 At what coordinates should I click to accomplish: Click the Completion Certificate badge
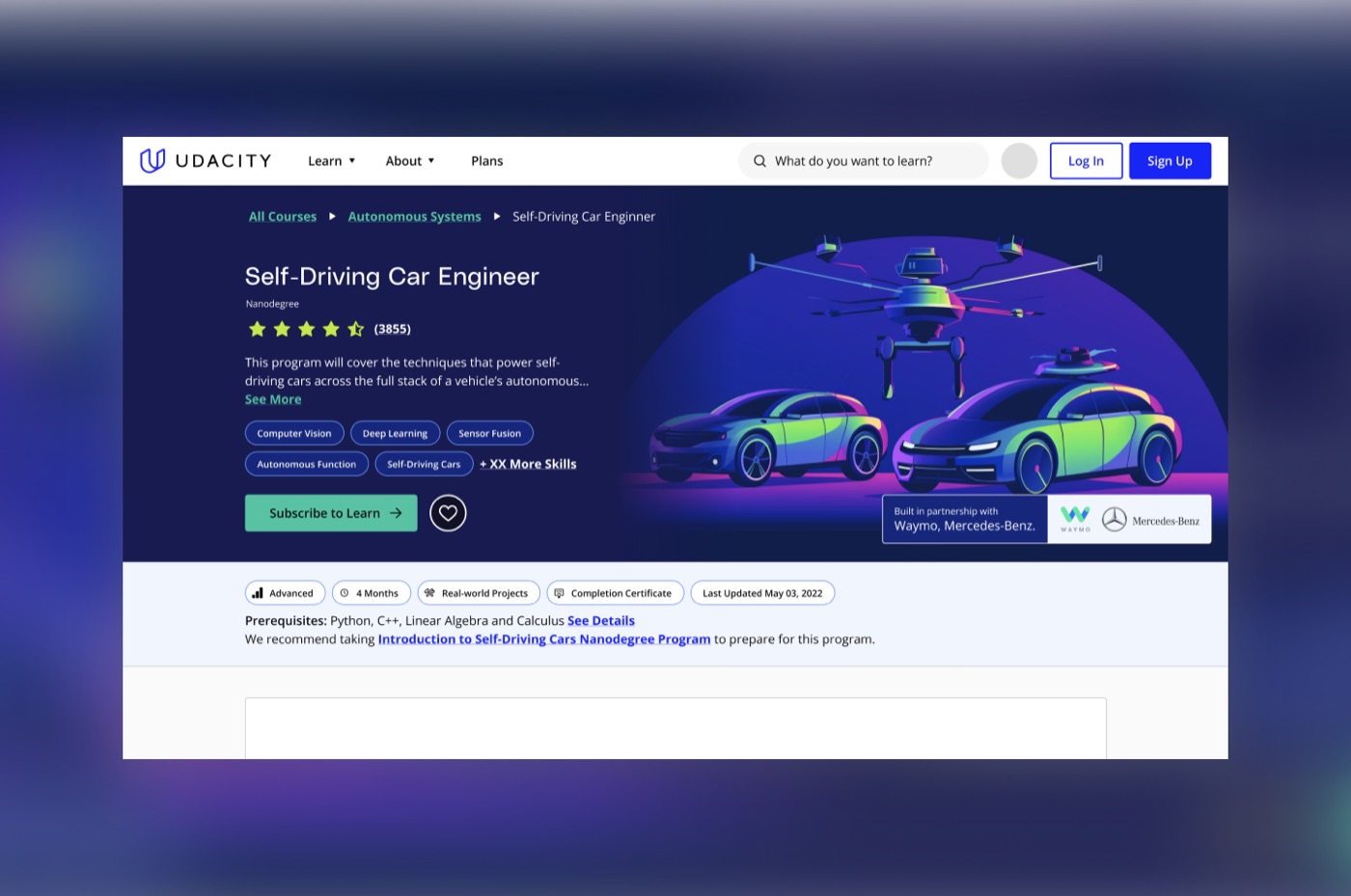616,593
